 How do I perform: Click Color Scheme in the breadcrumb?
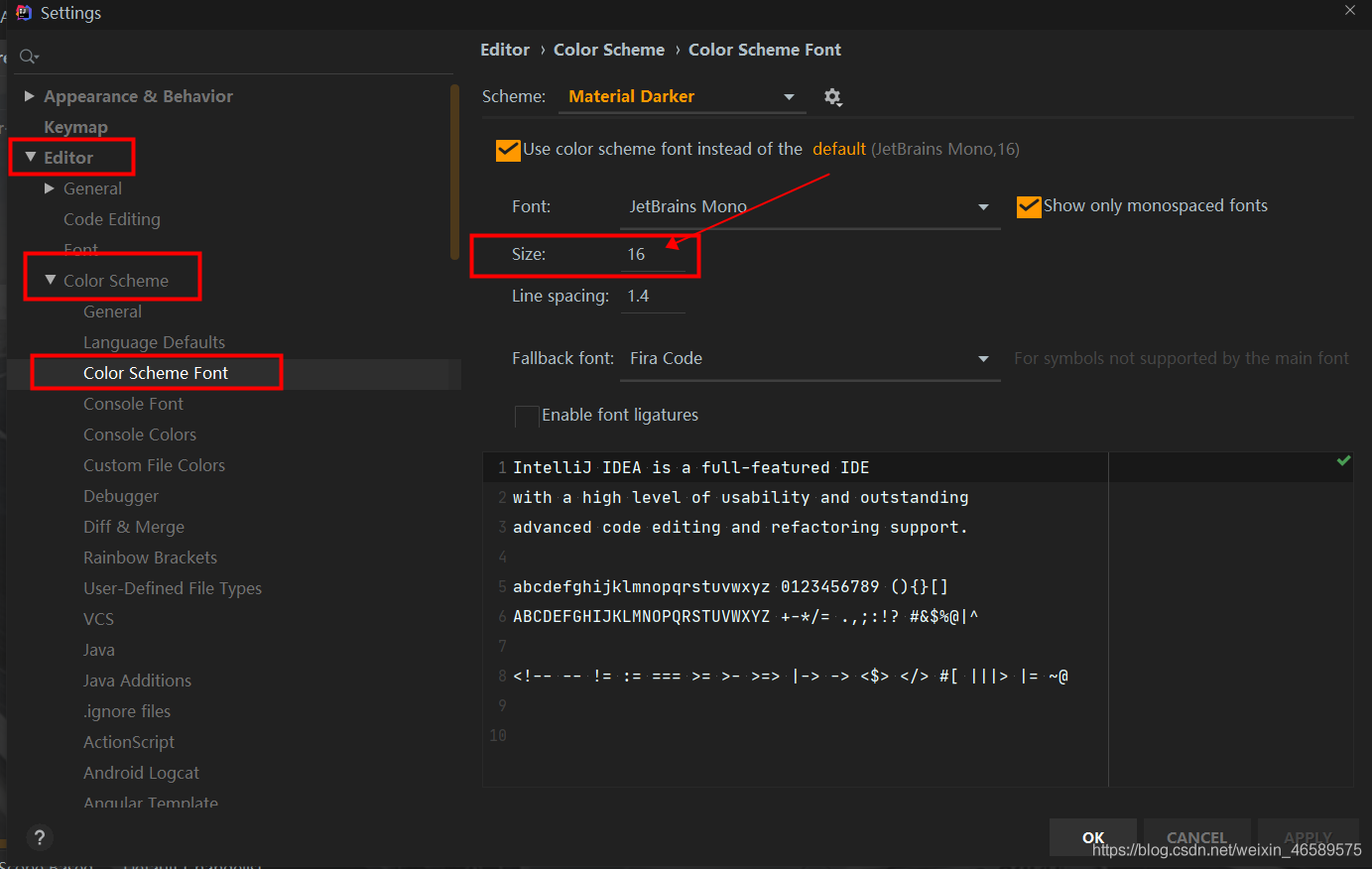click(x=609, y=50)
